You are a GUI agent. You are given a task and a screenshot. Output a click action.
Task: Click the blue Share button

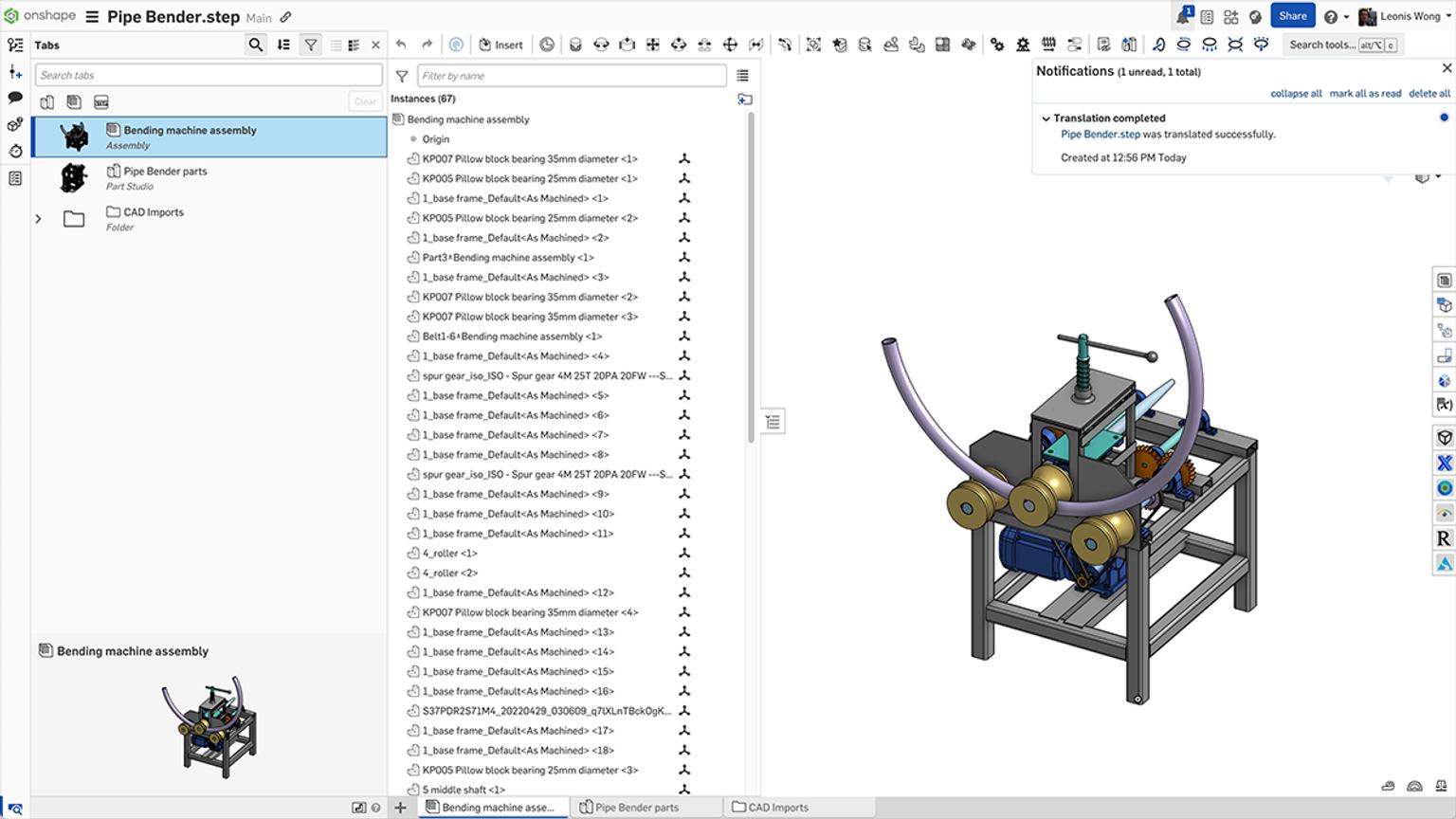[x=1292, y=15]
